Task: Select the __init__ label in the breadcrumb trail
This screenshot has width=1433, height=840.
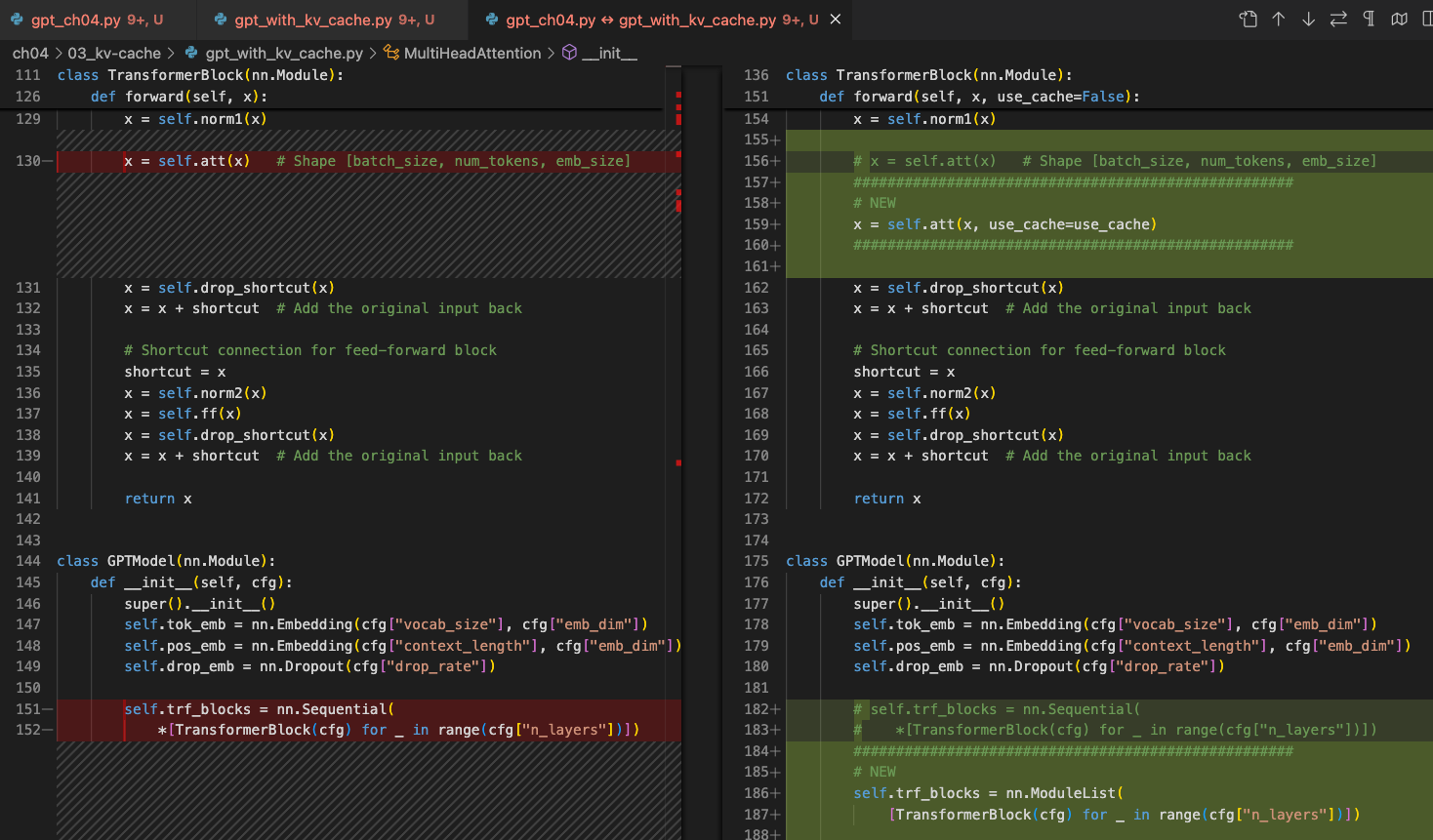Action: click(610, 54)
